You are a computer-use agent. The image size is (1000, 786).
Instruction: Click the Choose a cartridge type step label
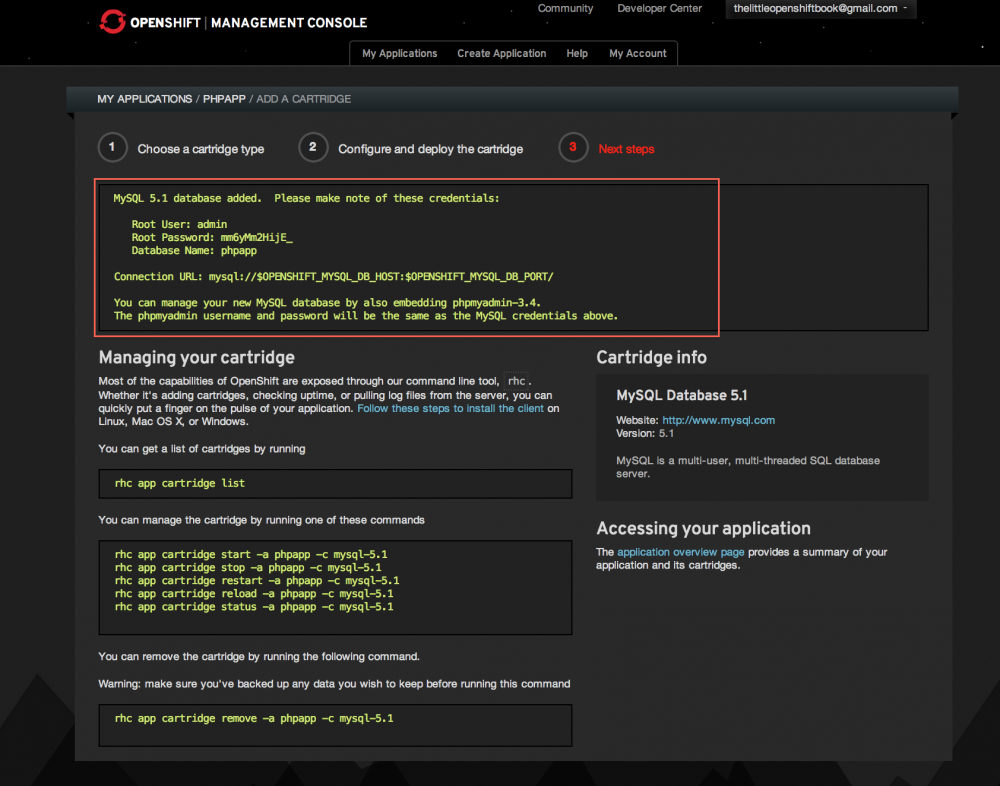tap(201, 149)
